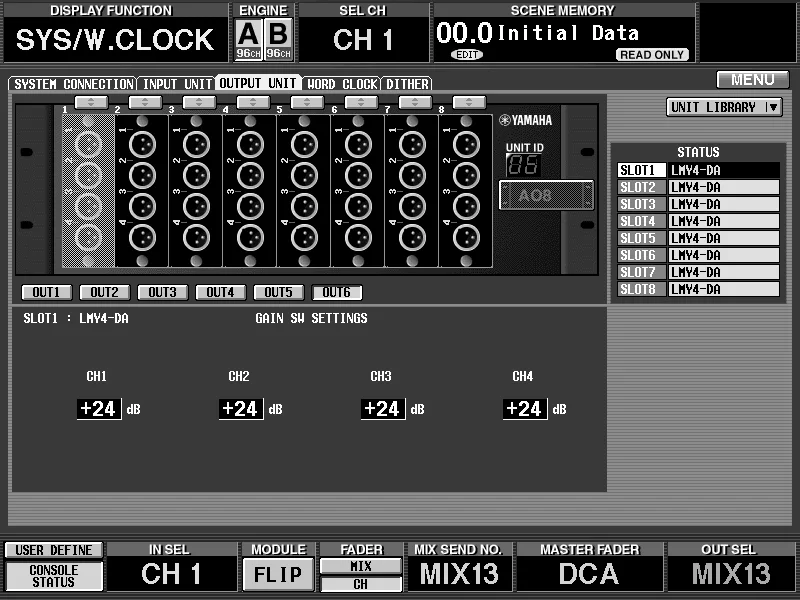Switch to INPUT UNIT tab

tap(177, 83)
